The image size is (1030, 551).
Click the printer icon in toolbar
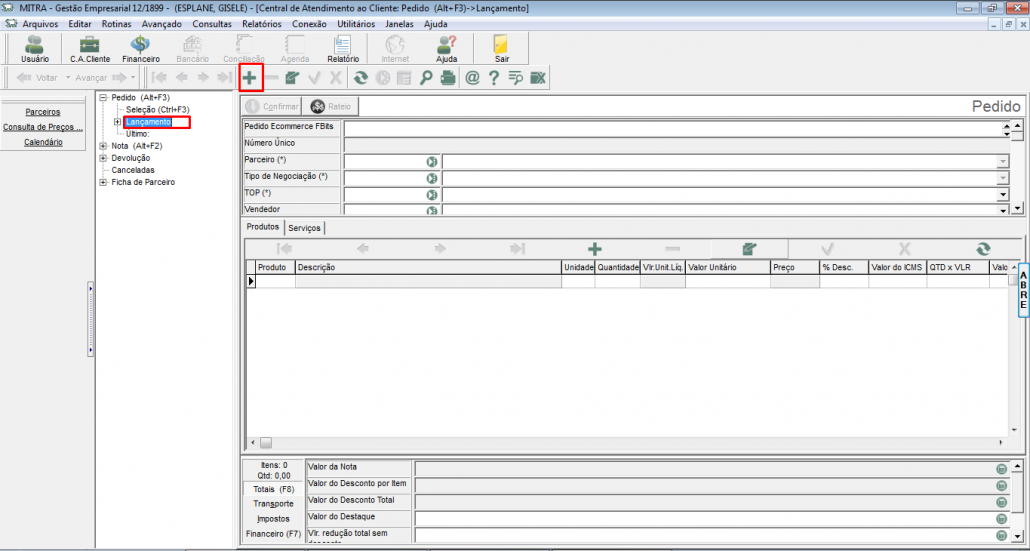click(448, 77)
